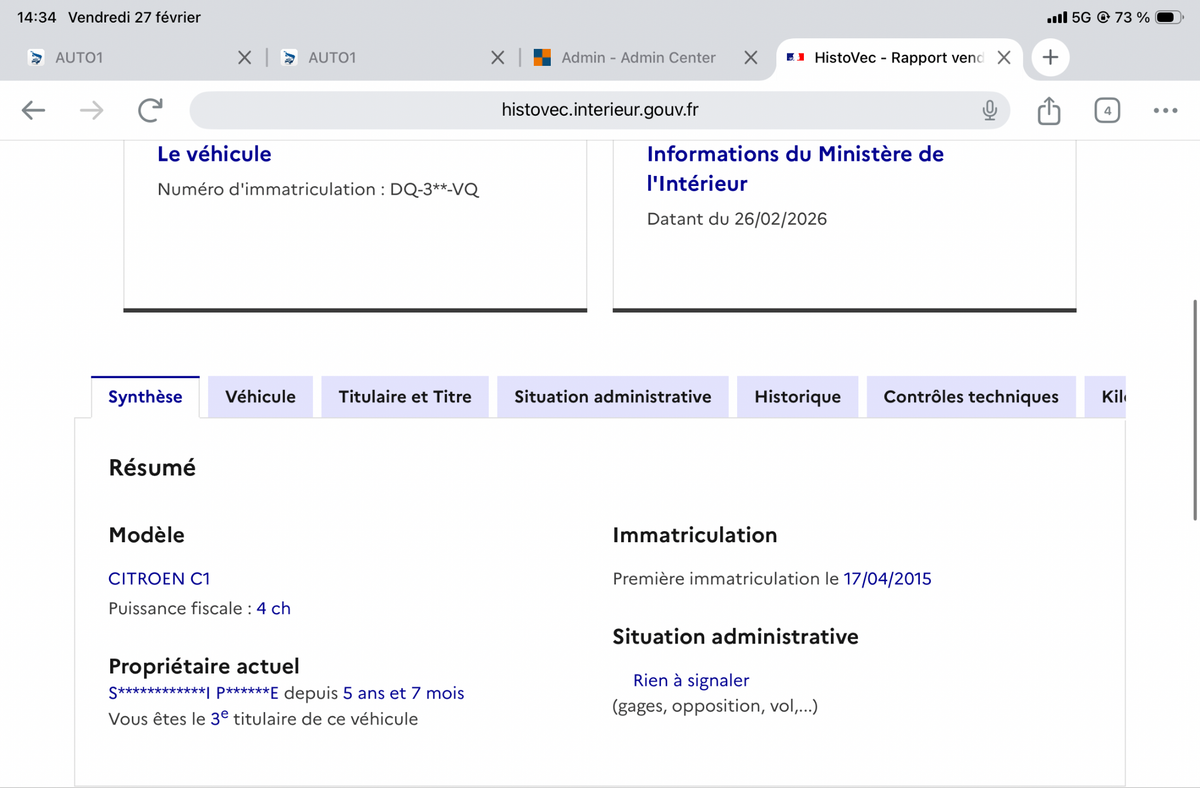Image resolution: width=1200 pixels, height=788 pixels.
Task: Open the Véhicule tab
Action: tap(260, 397)
